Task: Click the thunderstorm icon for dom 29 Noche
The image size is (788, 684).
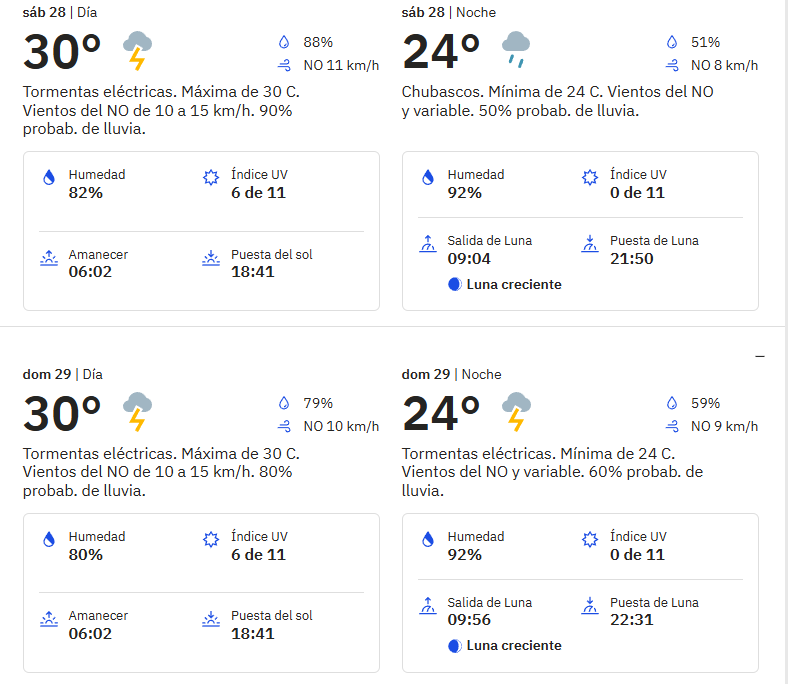Action: coord(516,412)
